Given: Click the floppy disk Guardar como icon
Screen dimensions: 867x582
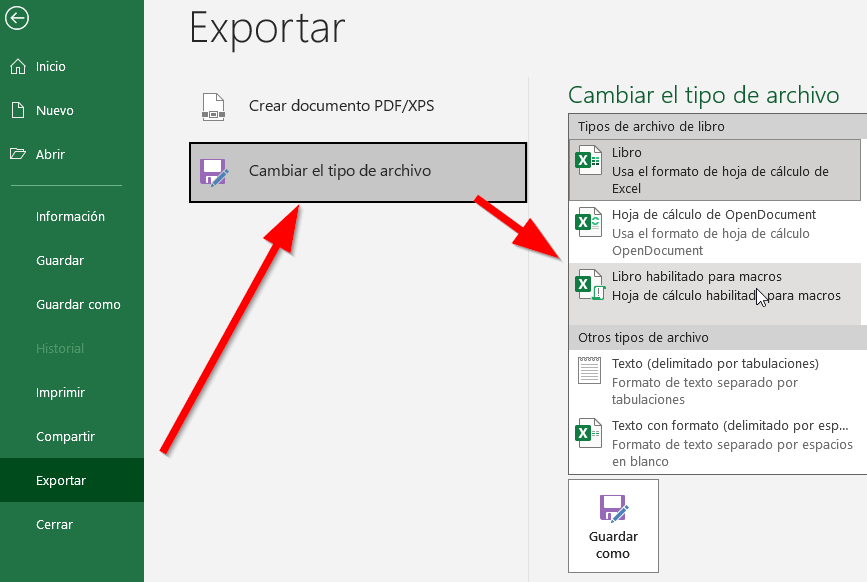Looking at the screenshot, I should 612,508.
